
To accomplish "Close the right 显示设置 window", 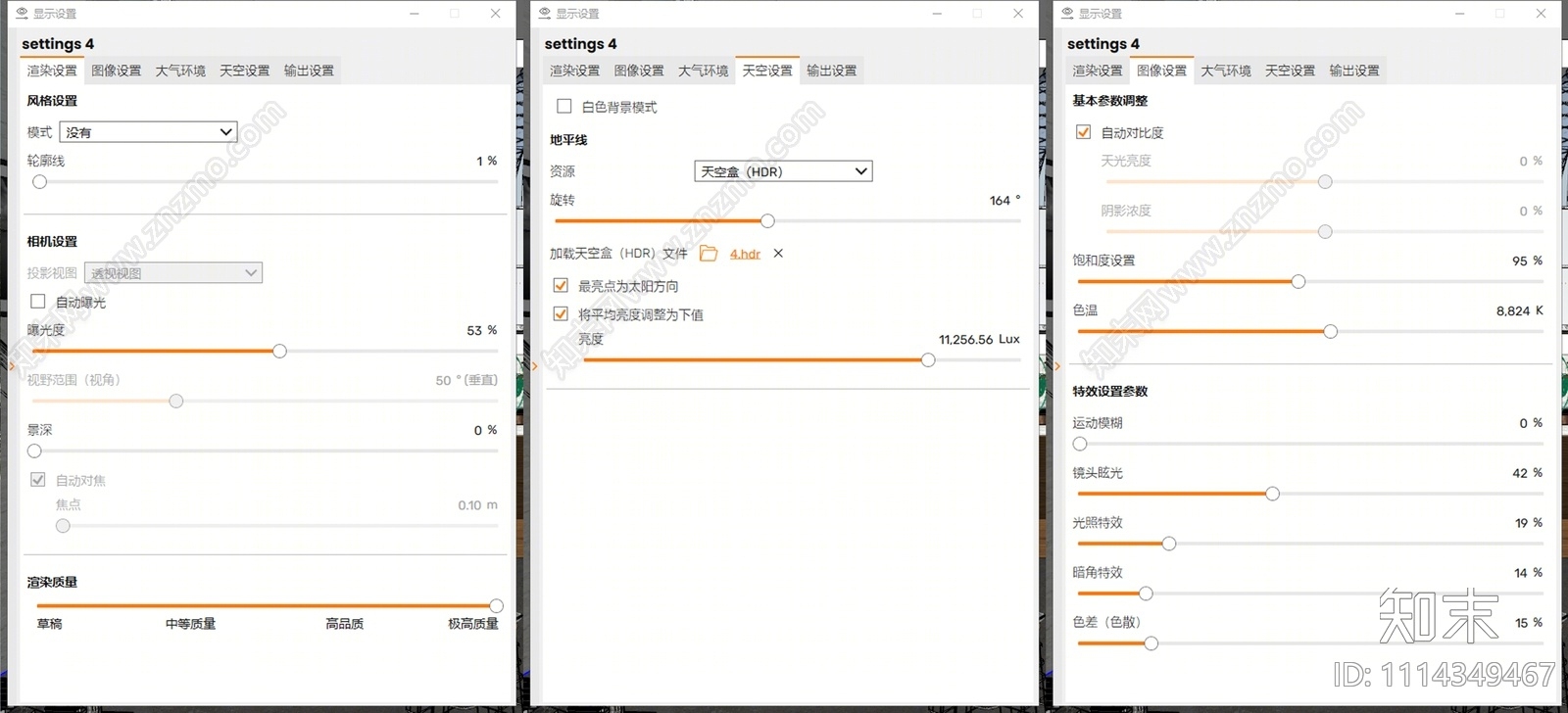I will 1542,14.
